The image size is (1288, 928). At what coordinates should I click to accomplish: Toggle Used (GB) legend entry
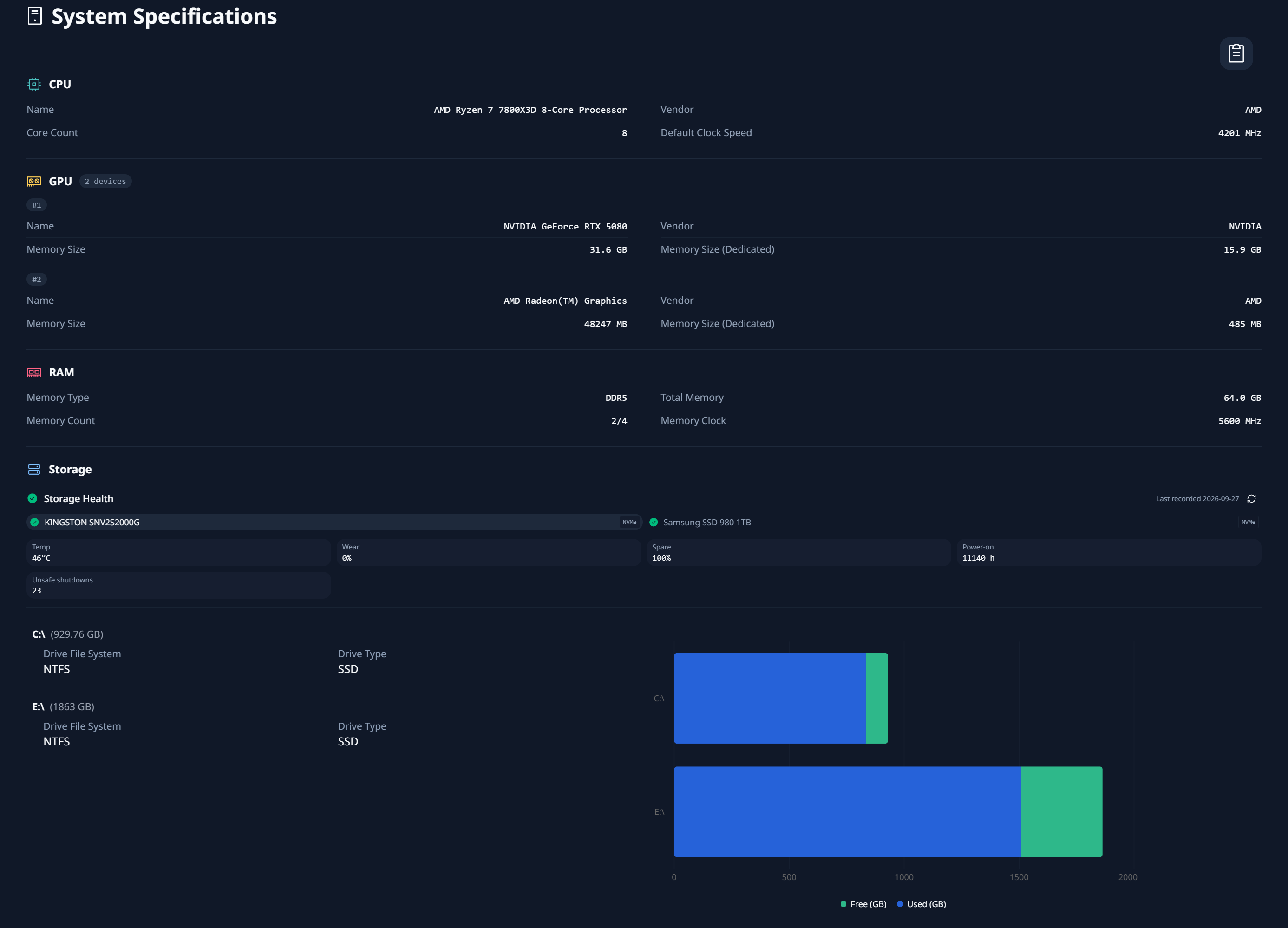[922, 904]
